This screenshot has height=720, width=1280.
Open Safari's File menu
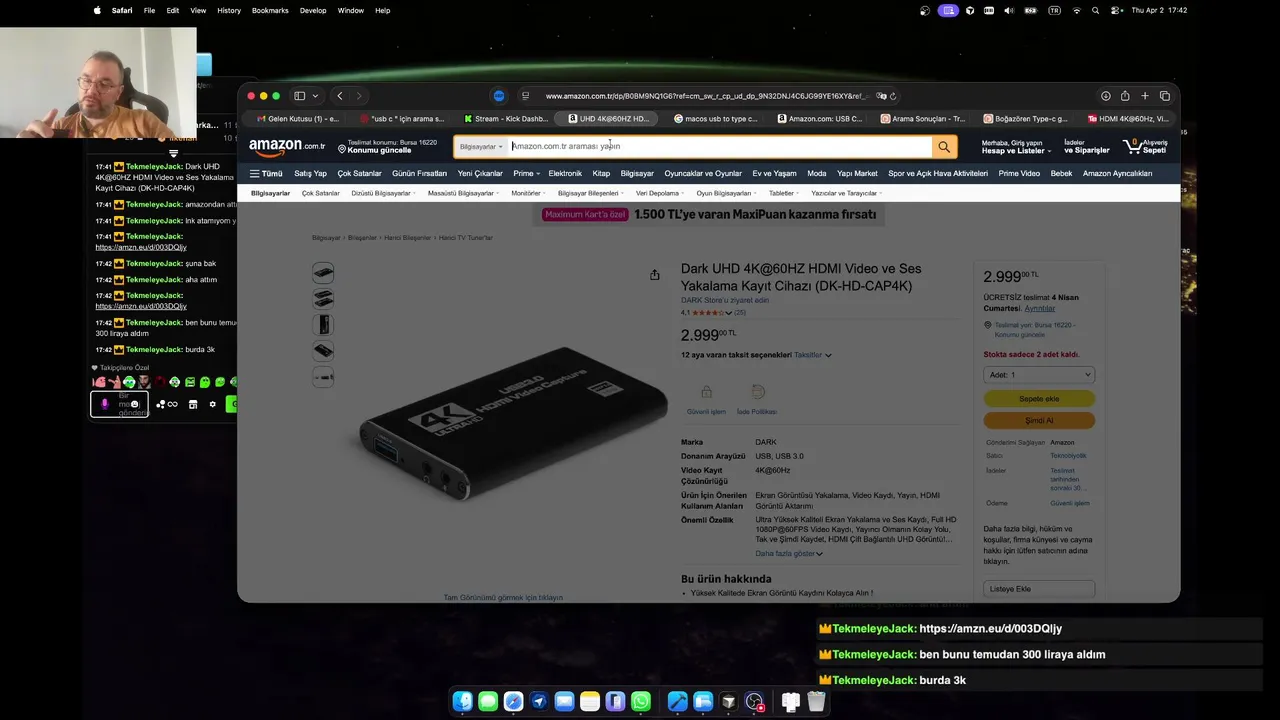(x=149, y=10)
